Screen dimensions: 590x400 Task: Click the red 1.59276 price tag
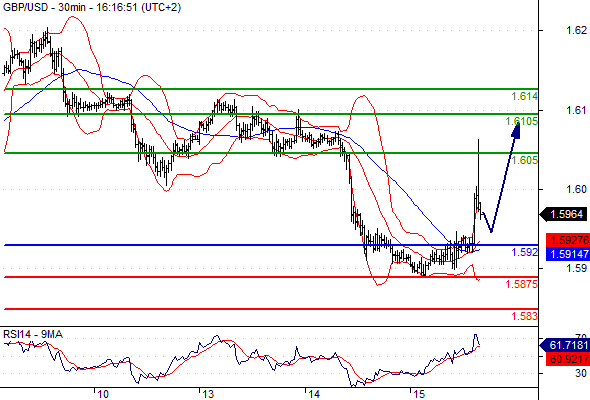(568, 240)
